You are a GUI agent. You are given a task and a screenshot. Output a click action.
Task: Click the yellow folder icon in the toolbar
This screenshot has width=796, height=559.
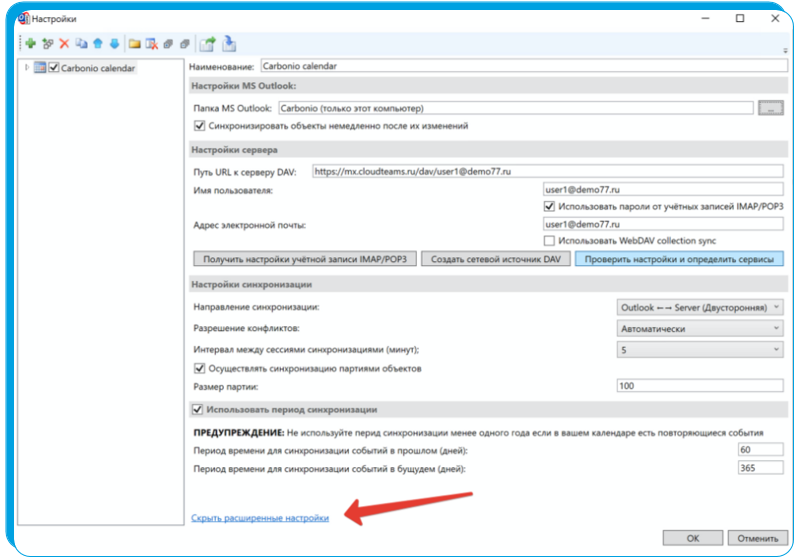135,44
